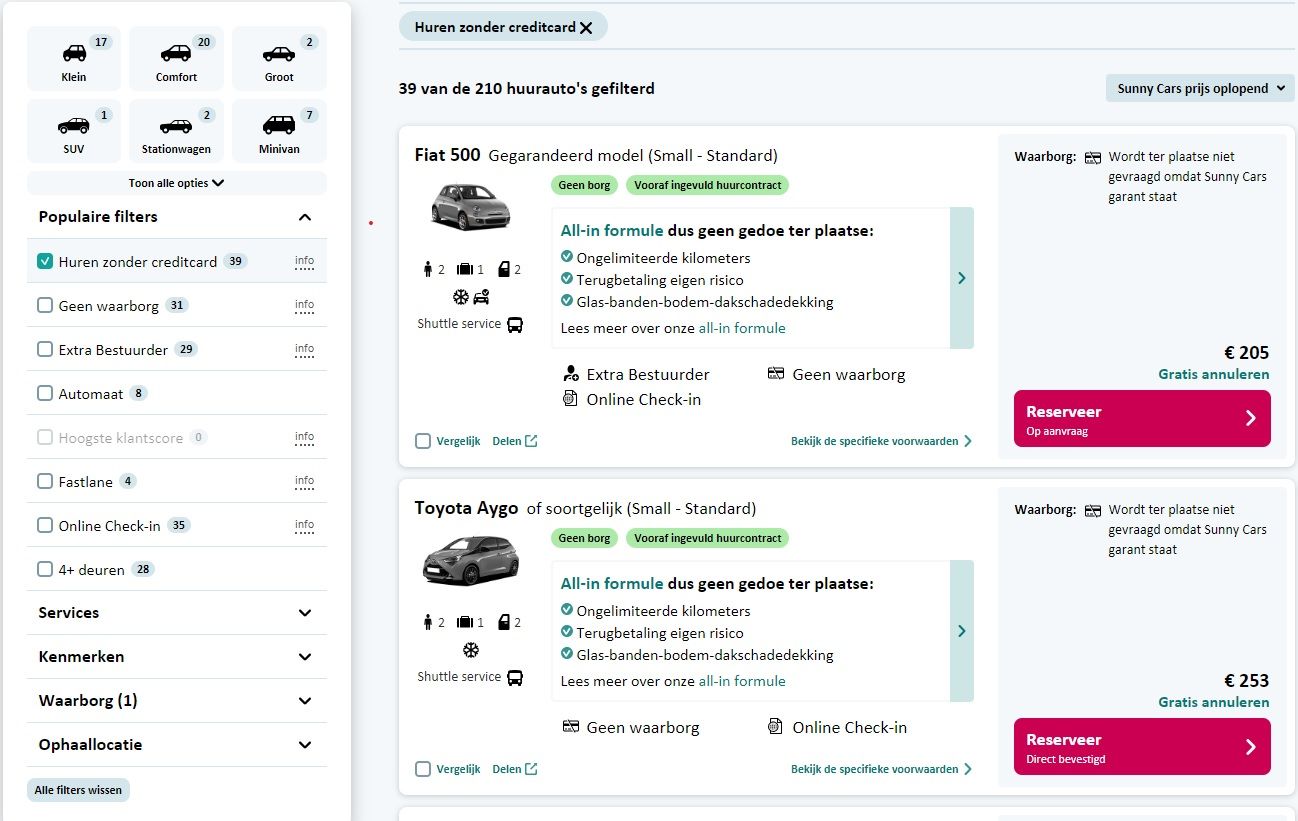Click the share icon in Toyota Aygo card
The image size is (1298, 821).
pyautogui.click(x=531, y=769)
